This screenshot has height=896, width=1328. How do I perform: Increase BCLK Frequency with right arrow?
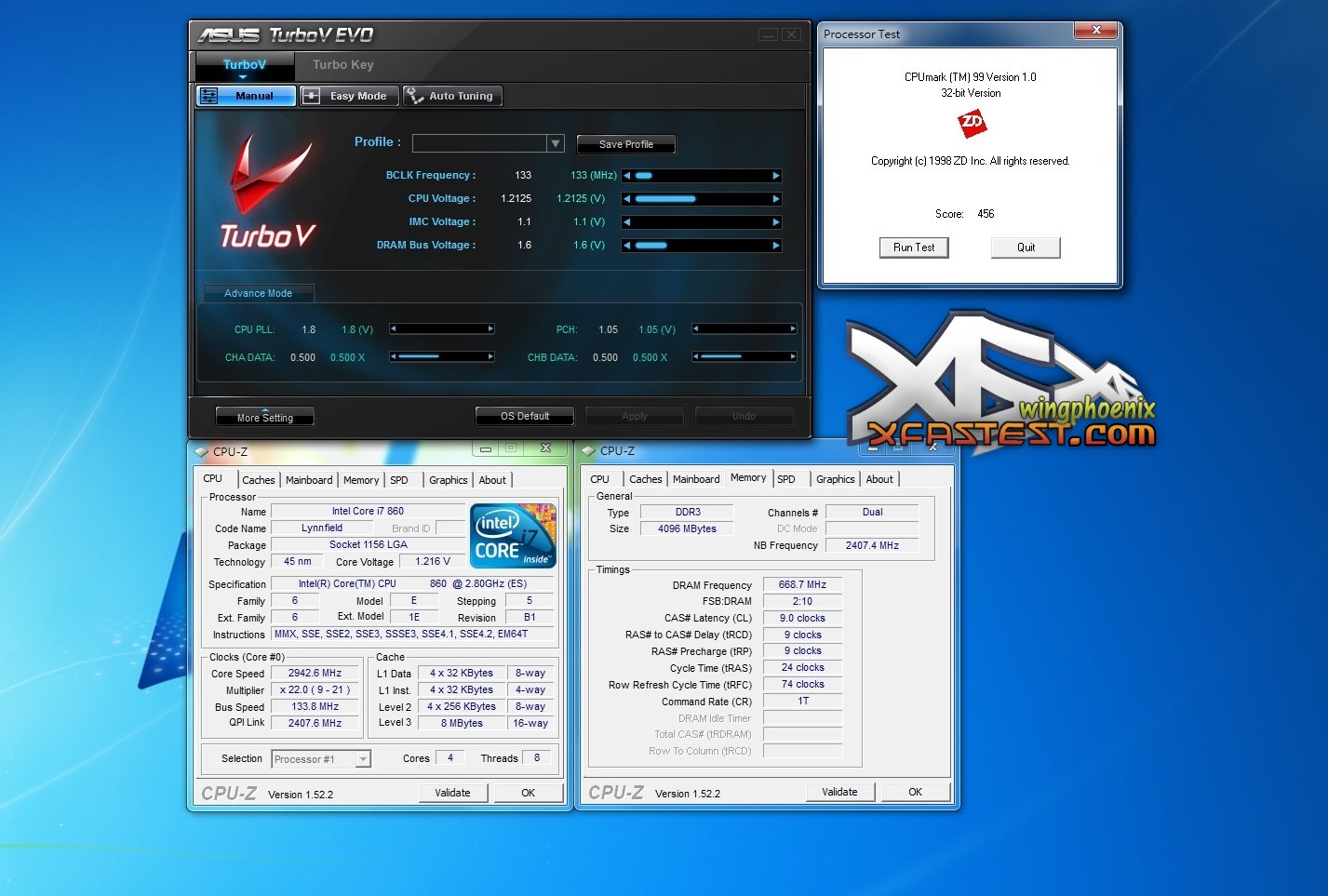tap(776, 176)
